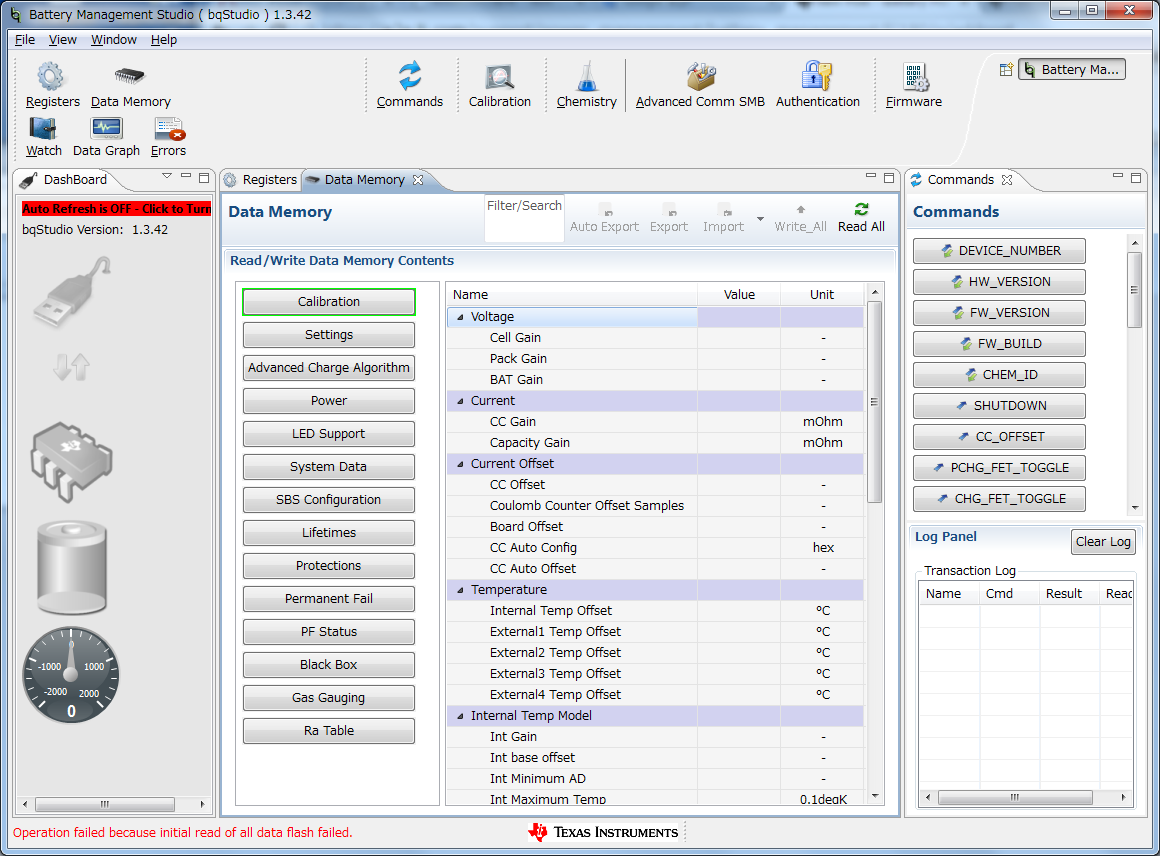This screenshot has height=856, width=1160.
Task: Send the CHG_FET_TOGGLE command
Action: coord(999,499)
